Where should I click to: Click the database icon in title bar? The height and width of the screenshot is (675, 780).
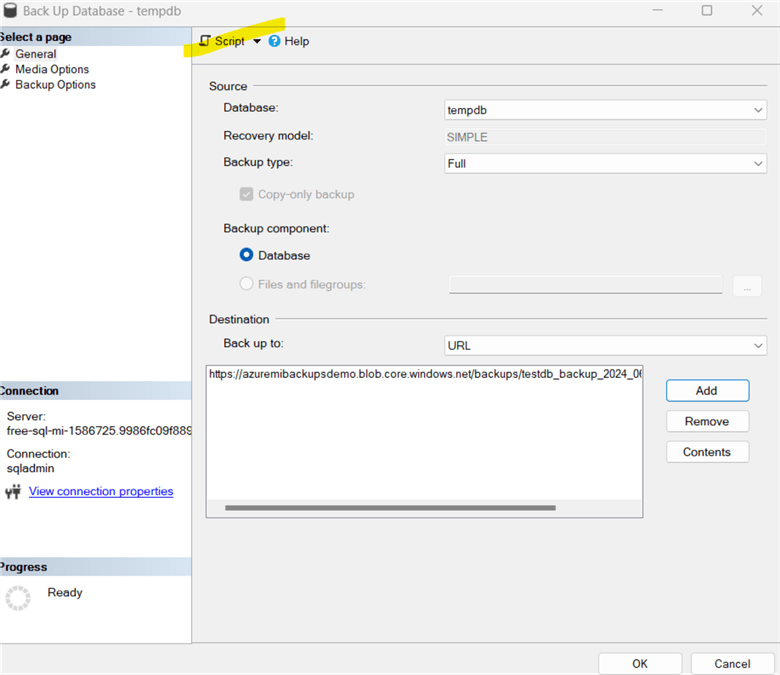point(11,10)
